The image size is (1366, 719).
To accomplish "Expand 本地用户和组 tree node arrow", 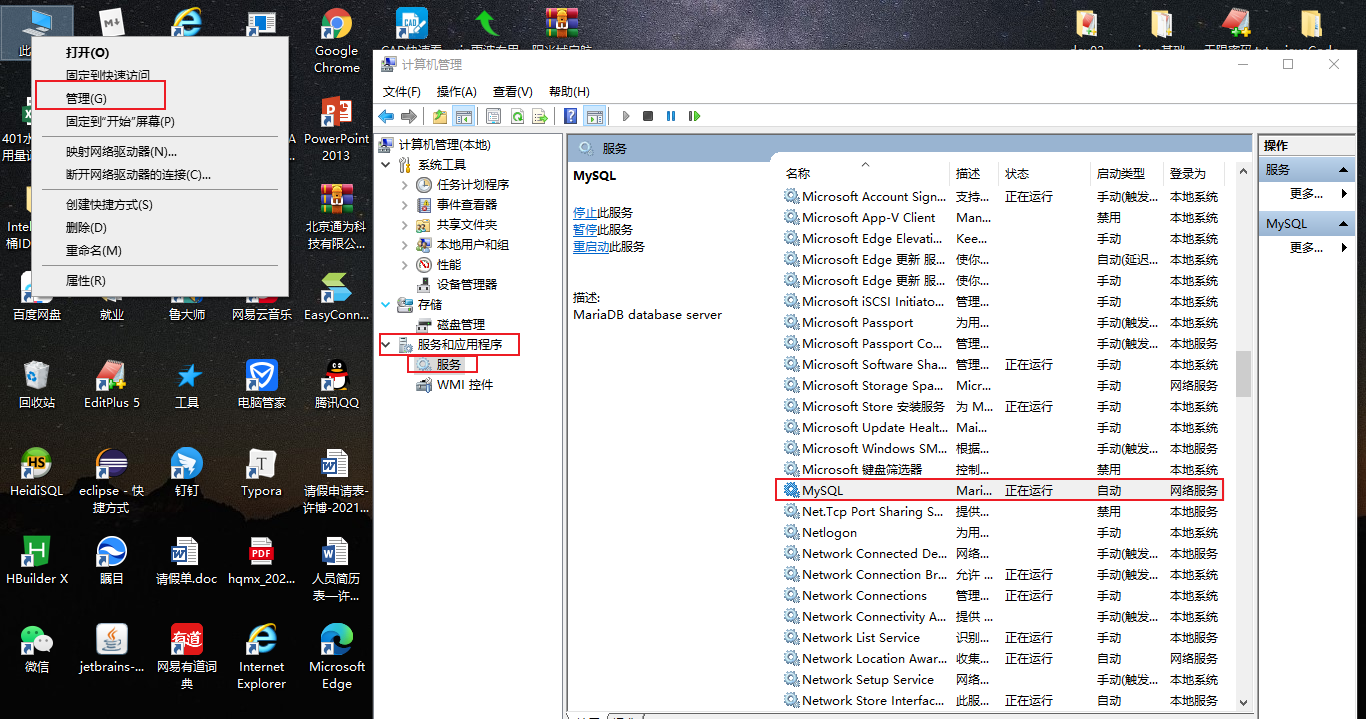I will [x=404, y=245].
